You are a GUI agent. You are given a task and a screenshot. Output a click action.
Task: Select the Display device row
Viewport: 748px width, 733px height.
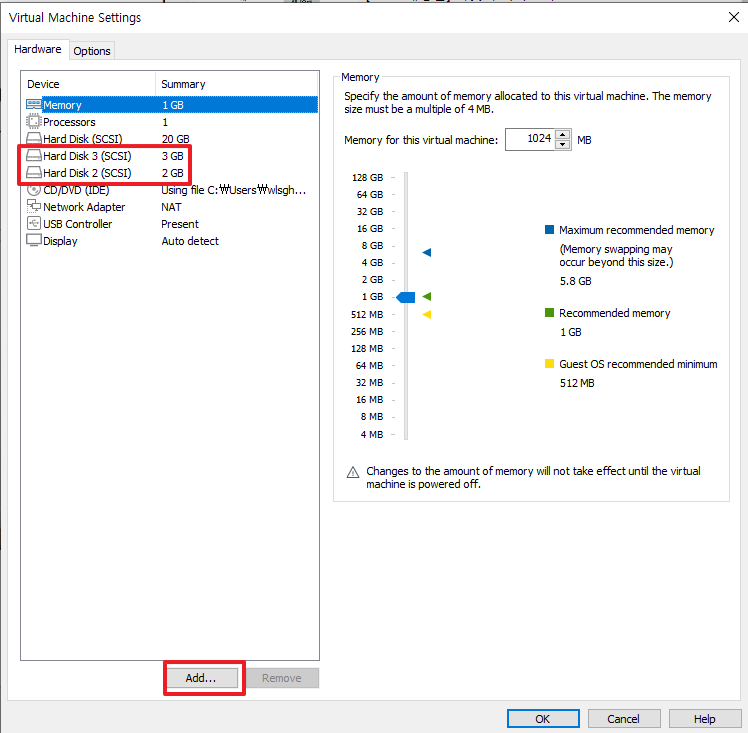click(172, 241)
